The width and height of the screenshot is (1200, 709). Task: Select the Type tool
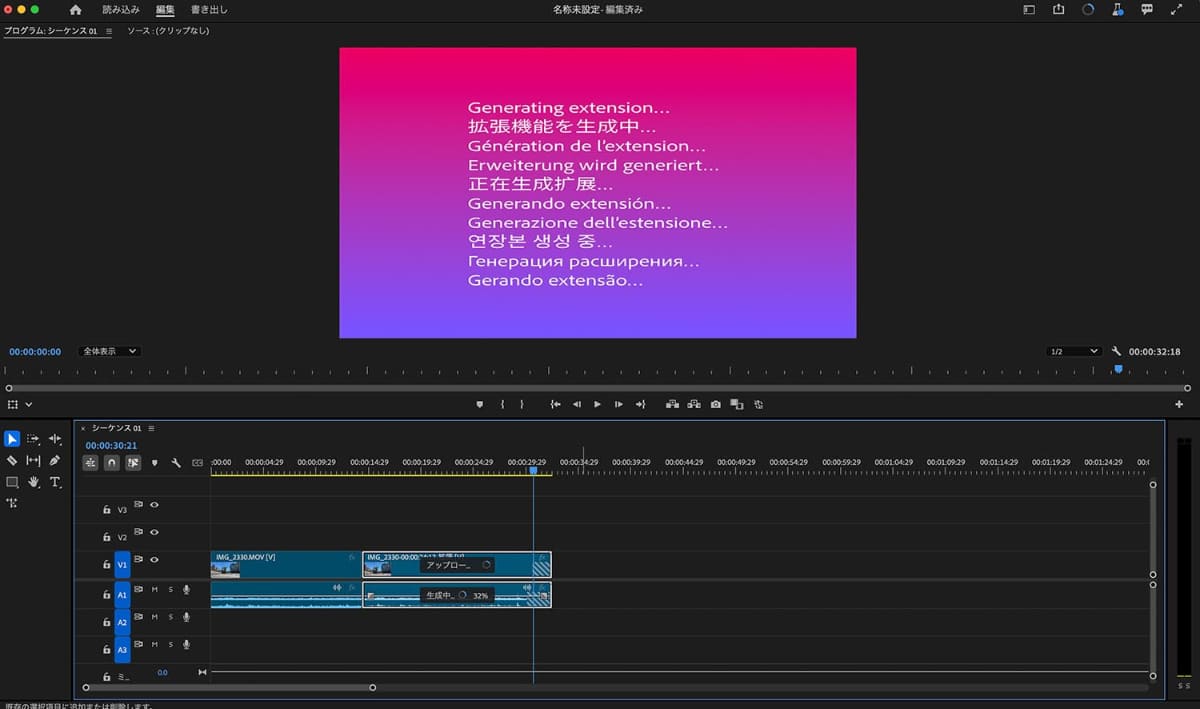coord(55,482)
